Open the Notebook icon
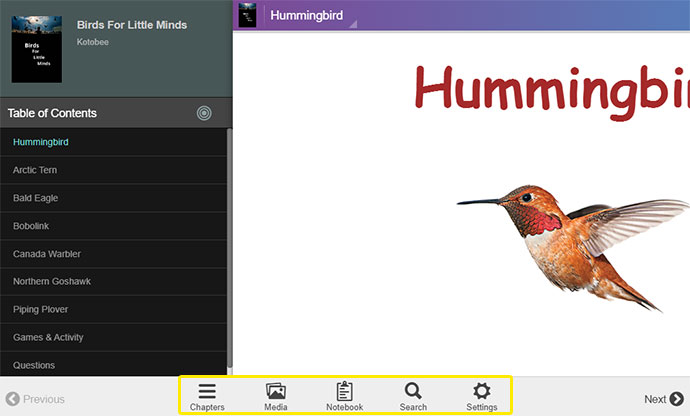Viewport: 690px width, 416px height. [344, 392]
